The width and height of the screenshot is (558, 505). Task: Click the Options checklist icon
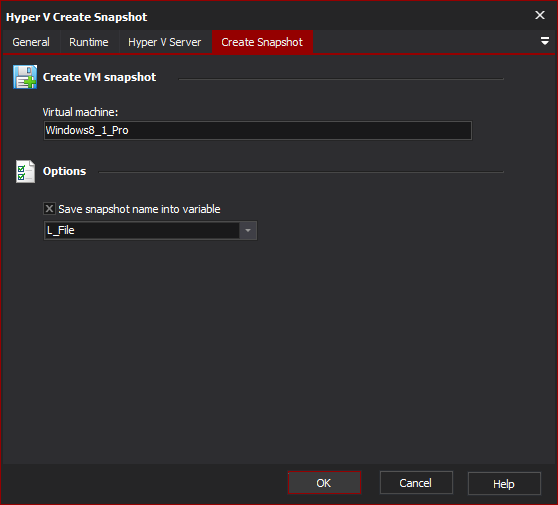point(25,172)
